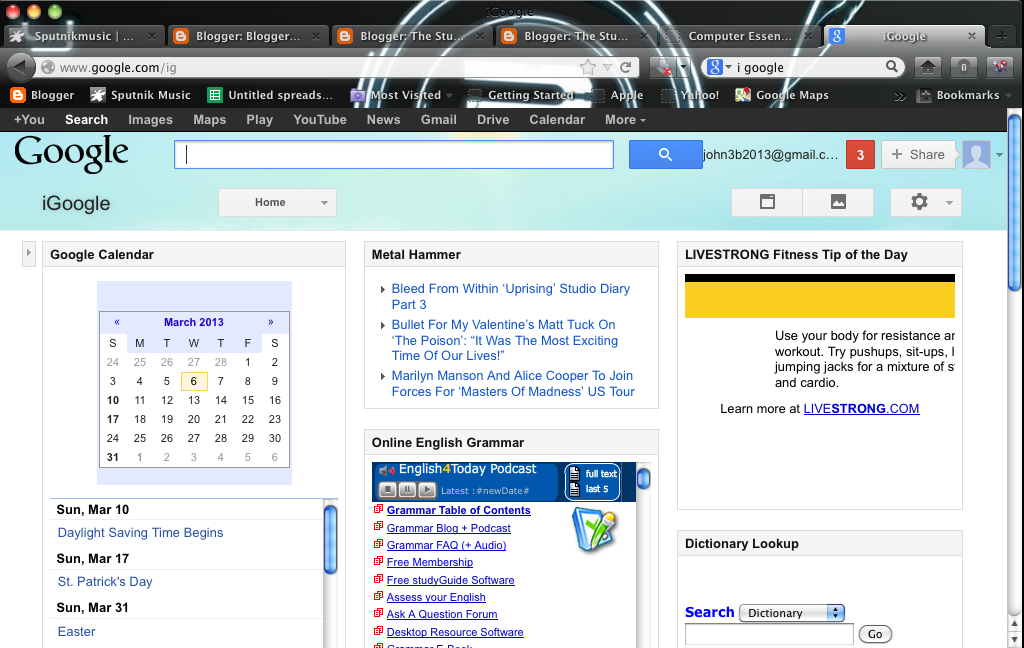1024x648 pixels.
Task: Click the blue Google search button
Action: pyautogui.click(x=665, y=155)
